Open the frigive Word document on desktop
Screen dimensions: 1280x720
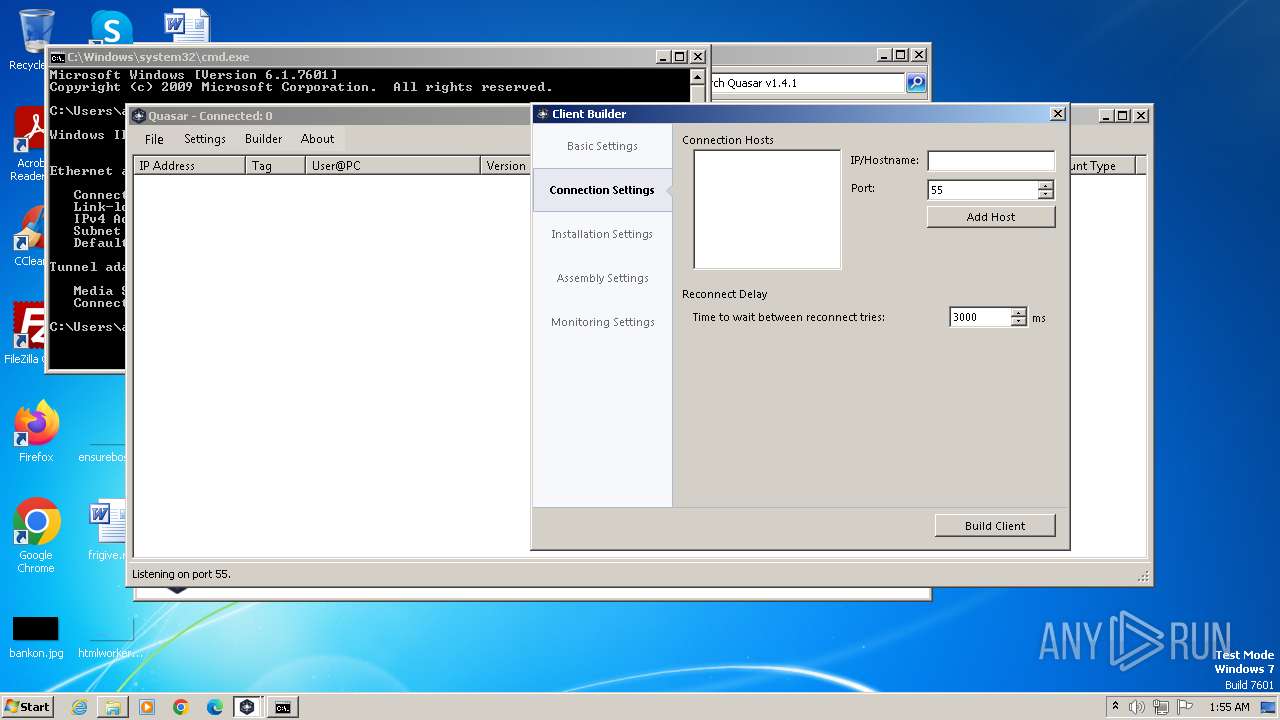point(108,530)
